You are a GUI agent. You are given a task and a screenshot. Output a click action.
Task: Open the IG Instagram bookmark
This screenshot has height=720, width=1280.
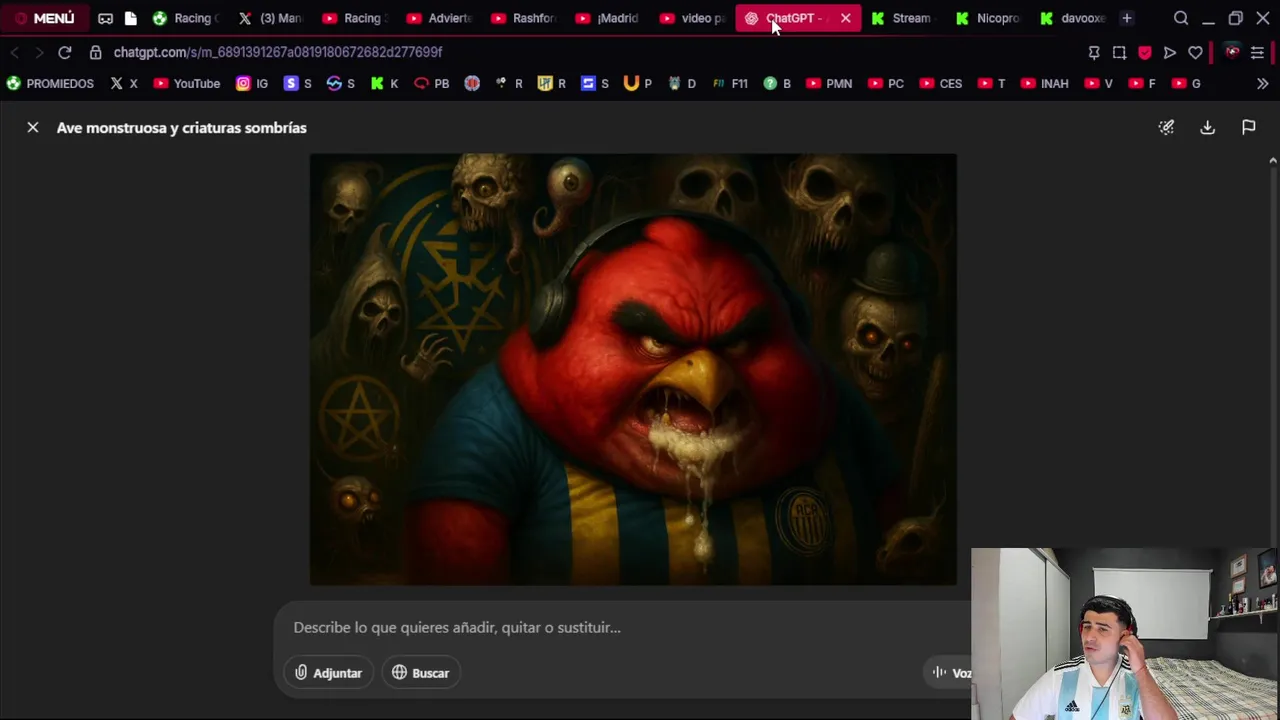pyautogui.click(x=252, y=84)
